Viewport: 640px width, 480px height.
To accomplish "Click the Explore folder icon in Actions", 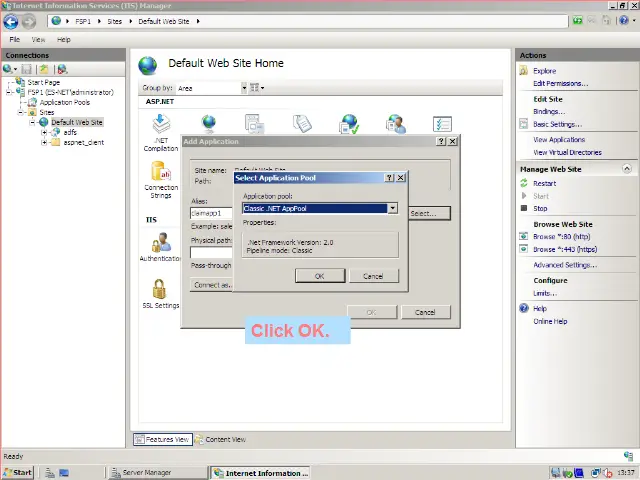I will pos(524,71).
